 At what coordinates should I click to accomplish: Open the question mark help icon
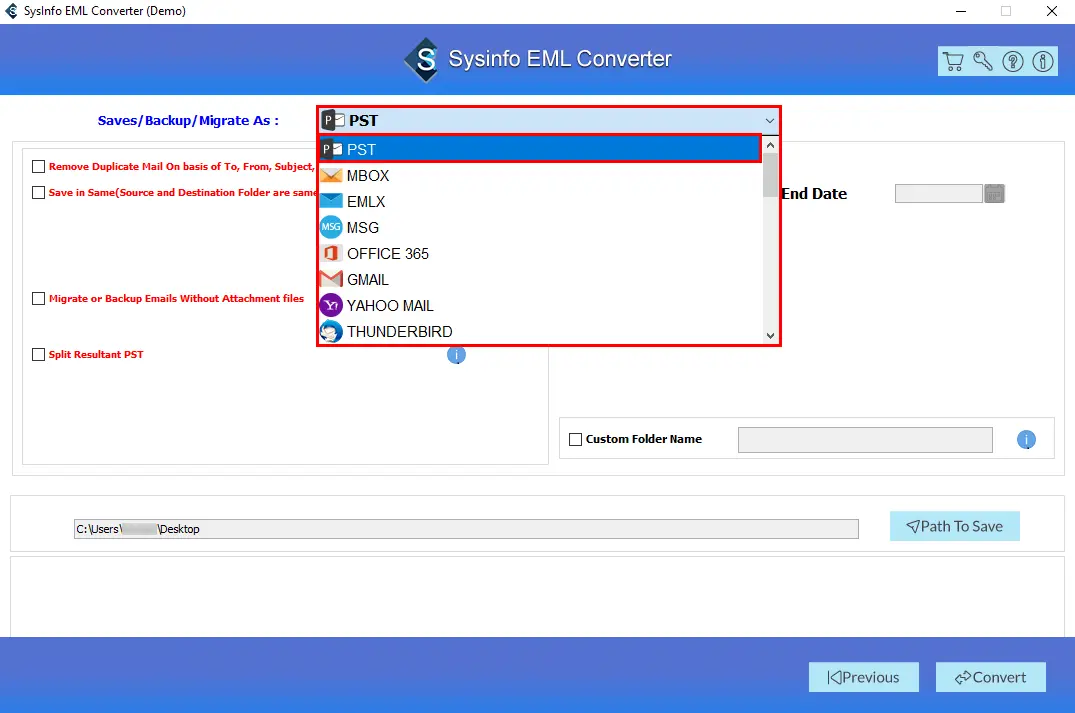pyautogui.click(x=1013, y=62)
